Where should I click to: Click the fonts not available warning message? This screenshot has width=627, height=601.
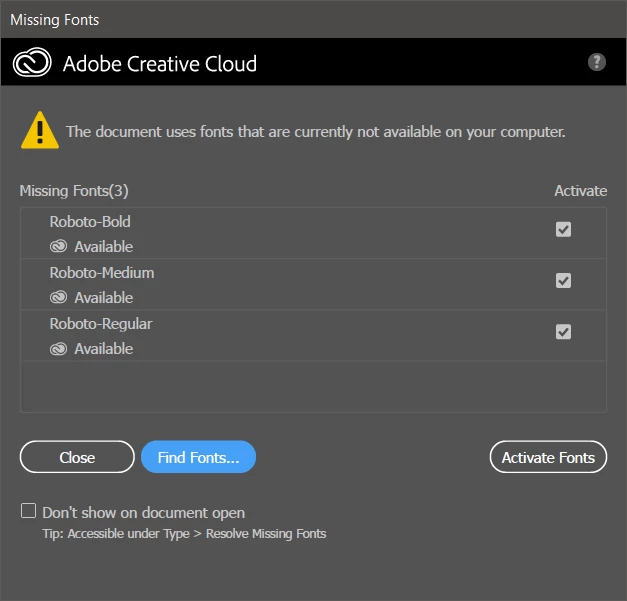click(315, 132)
